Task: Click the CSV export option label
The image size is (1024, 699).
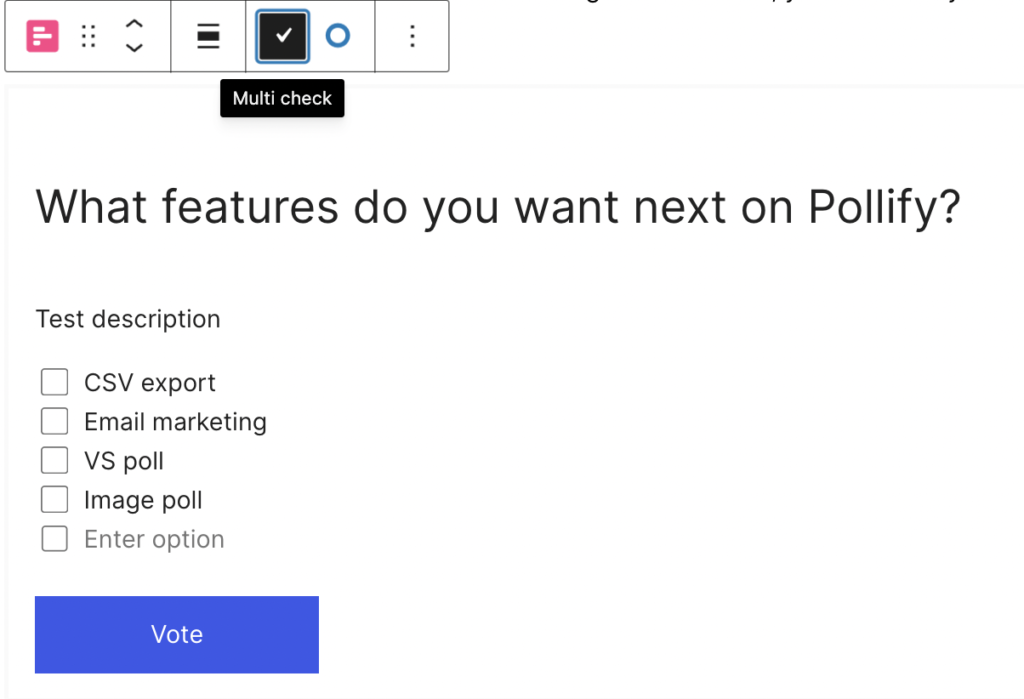Action: click(x=150, y=383)
